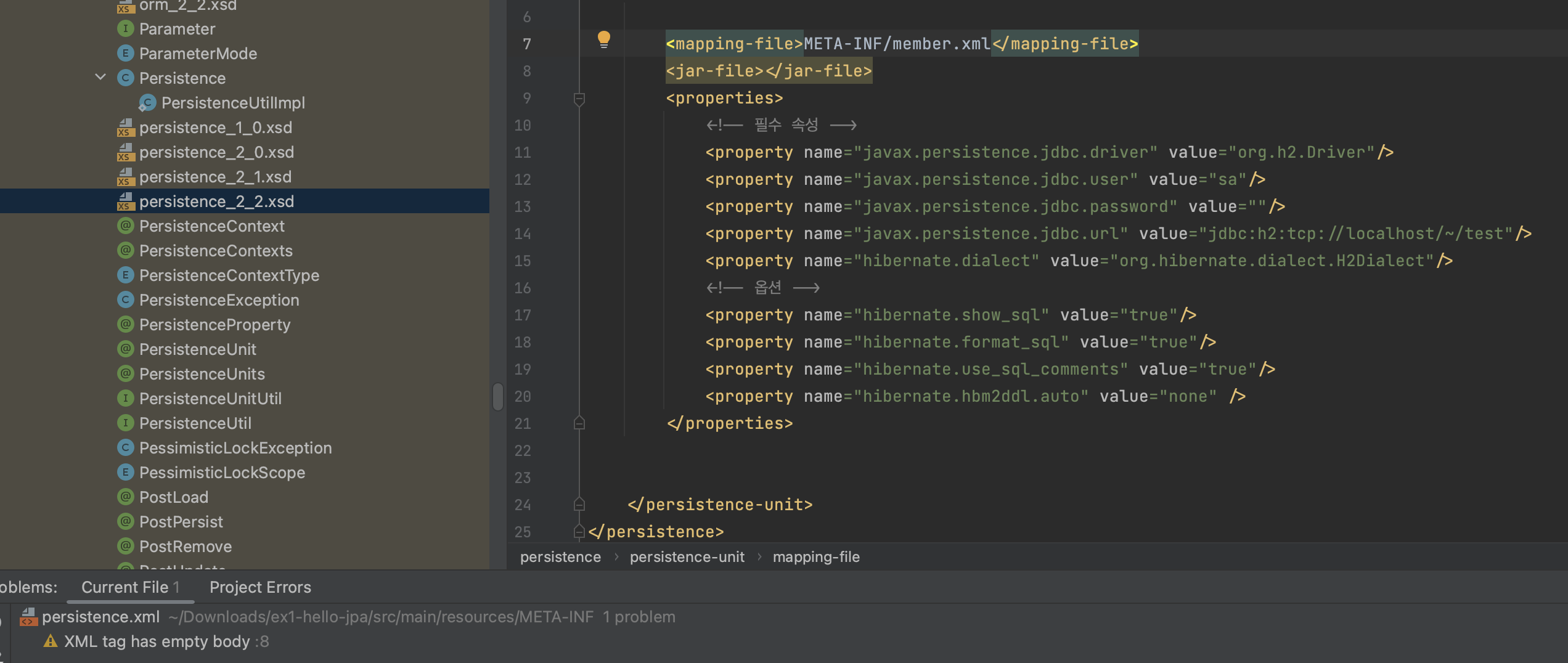Open the XML tag has empty body problem
The height and width of the screenshot is (663, 1568).
(166, 641)
